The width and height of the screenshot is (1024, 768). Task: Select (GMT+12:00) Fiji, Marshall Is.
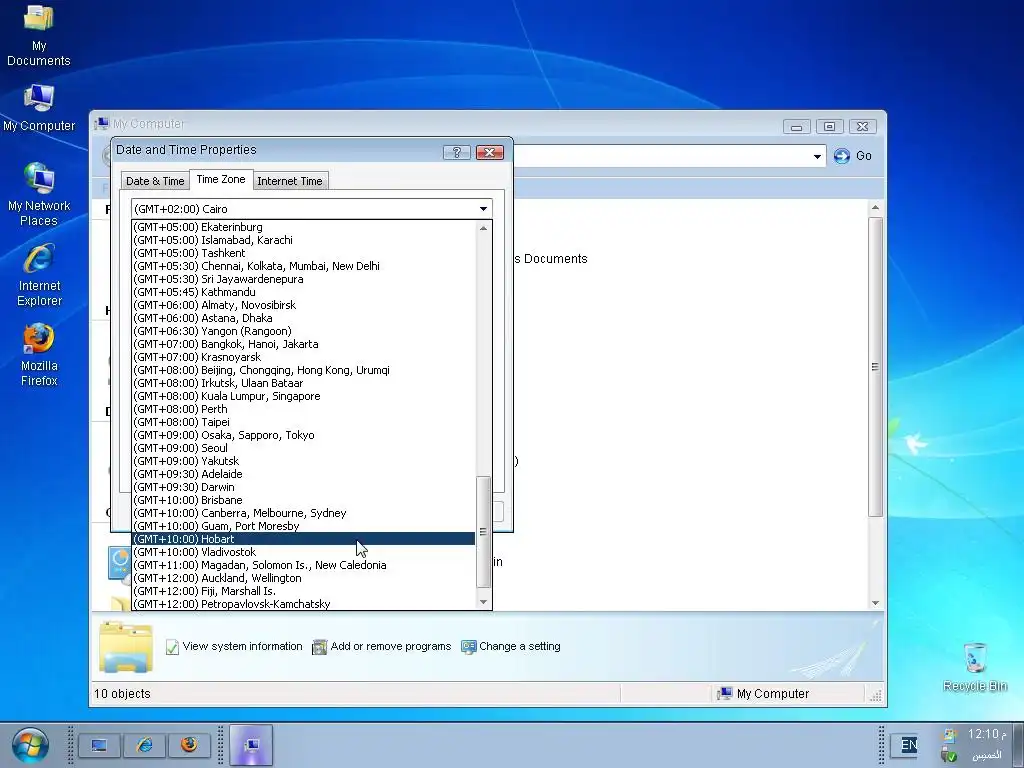(x=304, y=591)
